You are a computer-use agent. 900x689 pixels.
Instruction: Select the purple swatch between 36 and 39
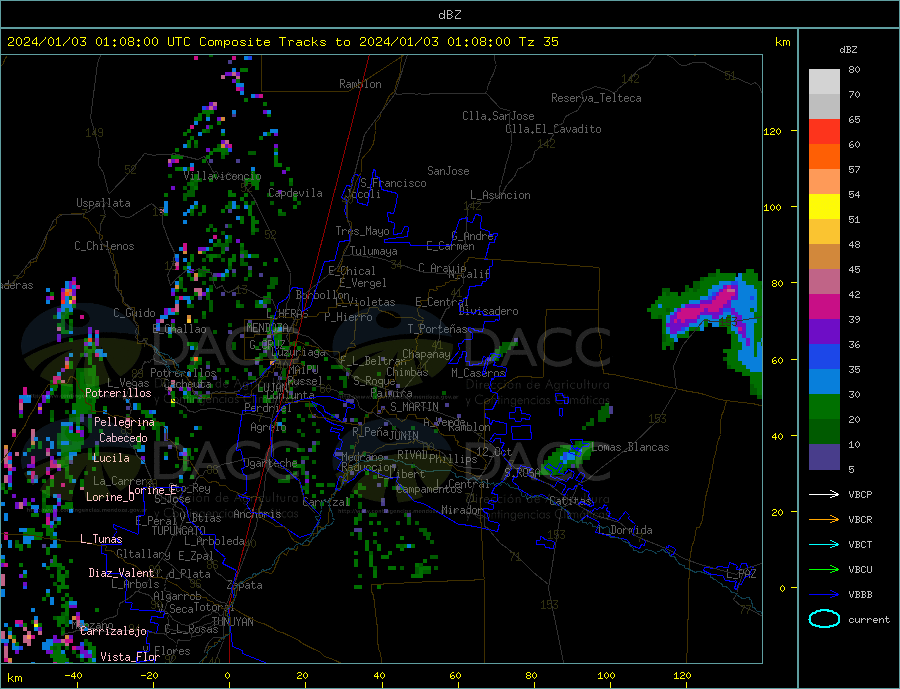pos(824,332)
